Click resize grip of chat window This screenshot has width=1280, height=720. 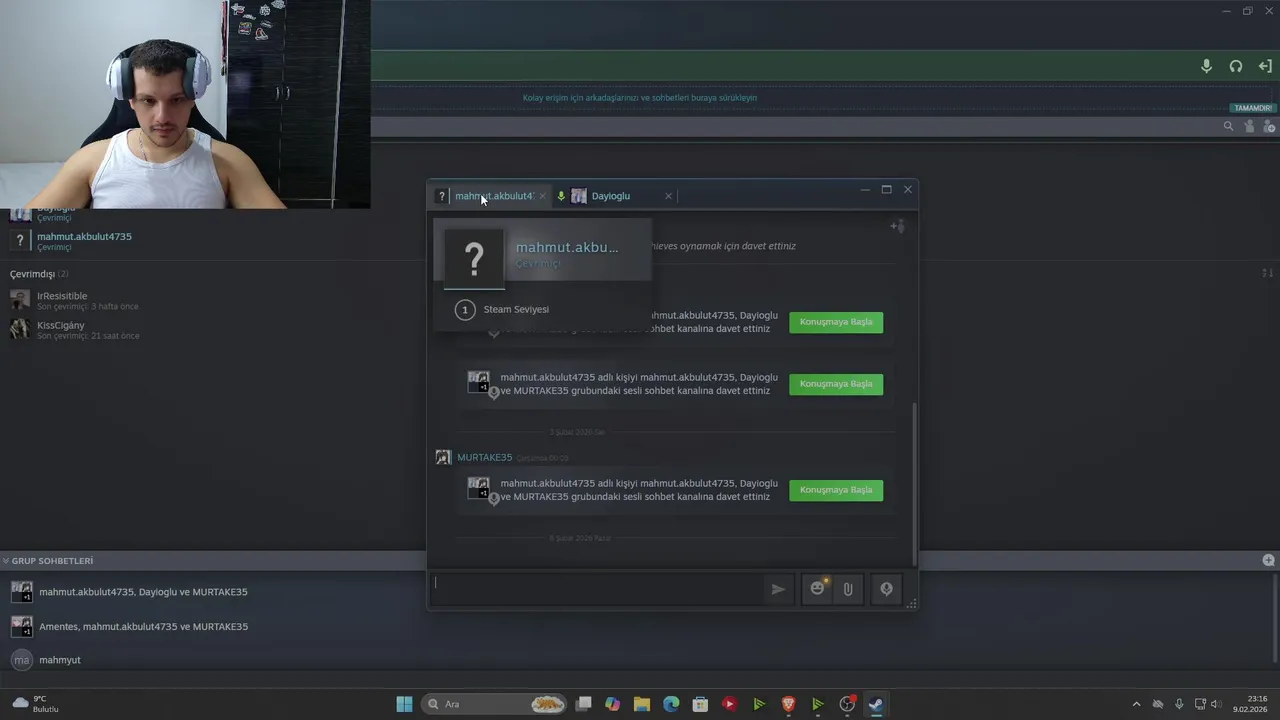point(911,604)
